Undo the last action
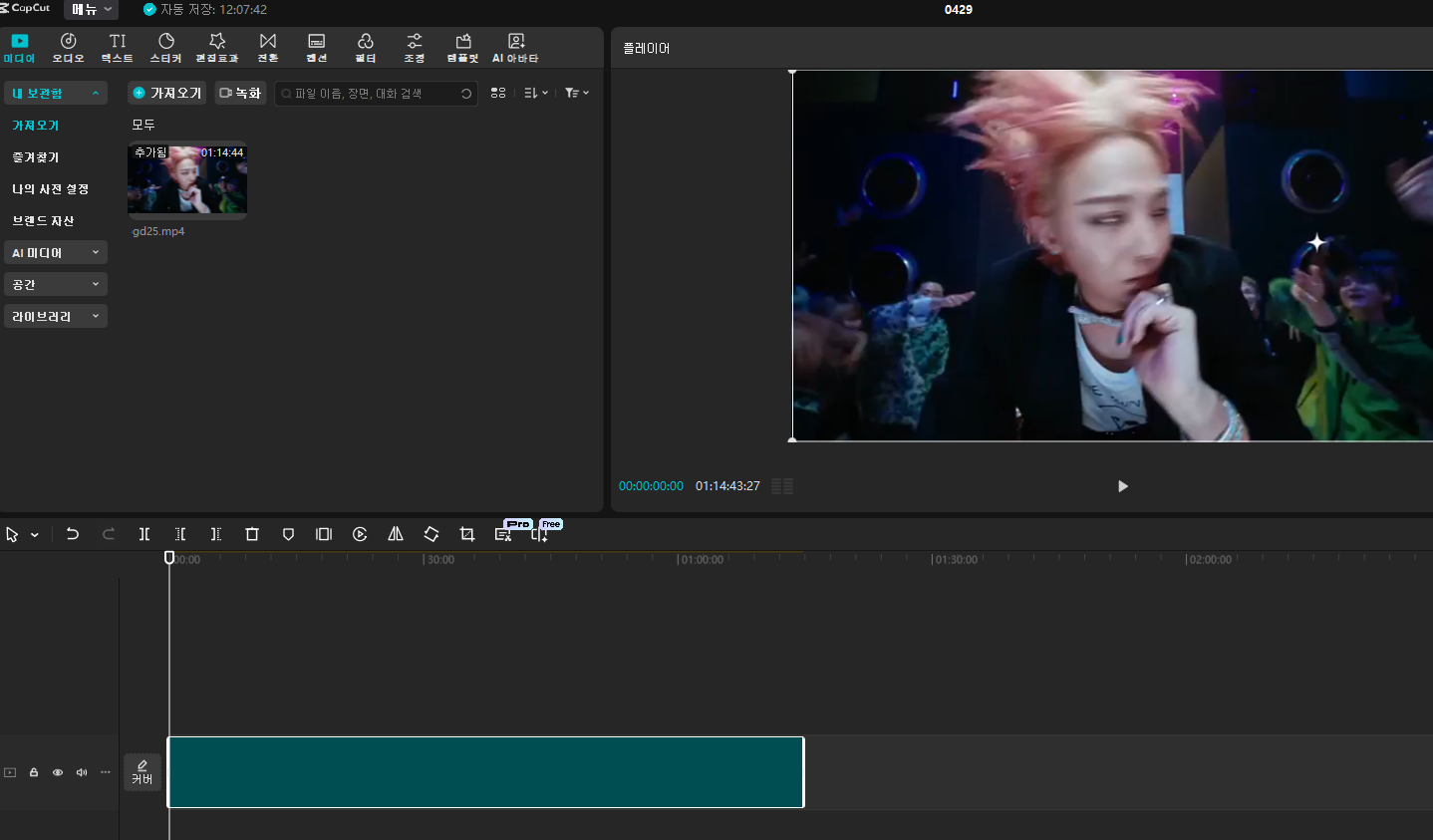This screenshot has height=840, width=1433. tap(72, 534)
